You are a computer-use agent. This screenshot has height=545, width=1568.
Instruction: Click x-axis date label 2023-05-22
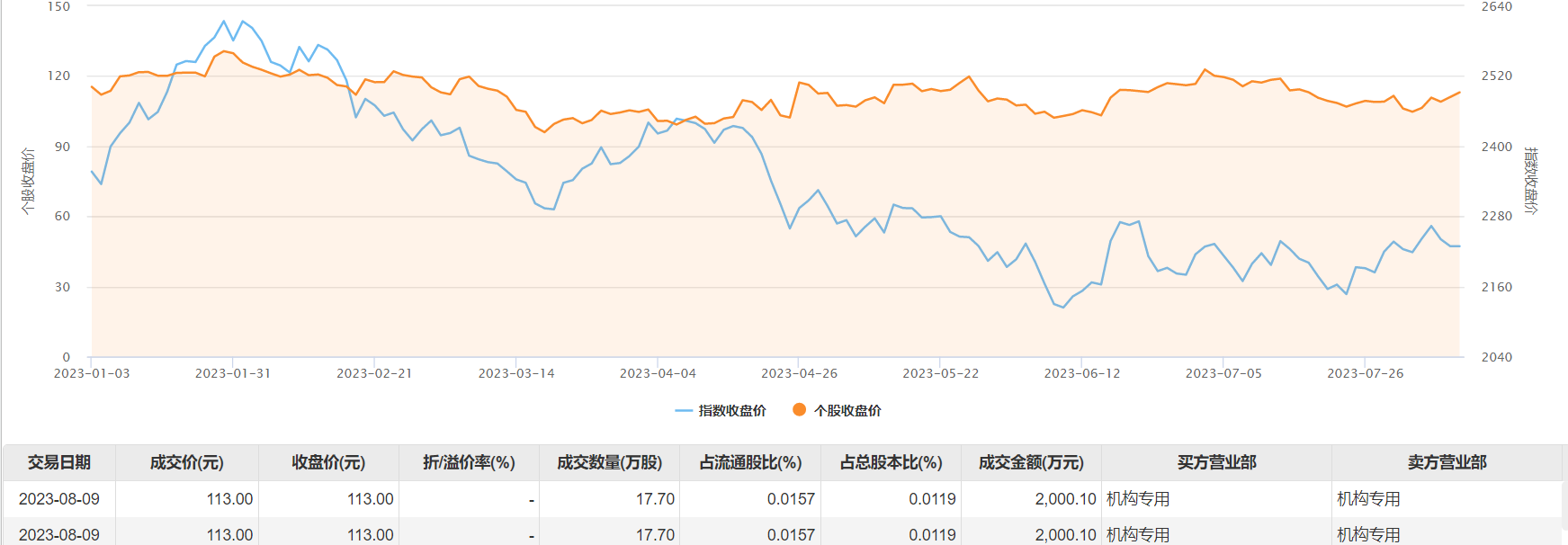tap(941, 373)
